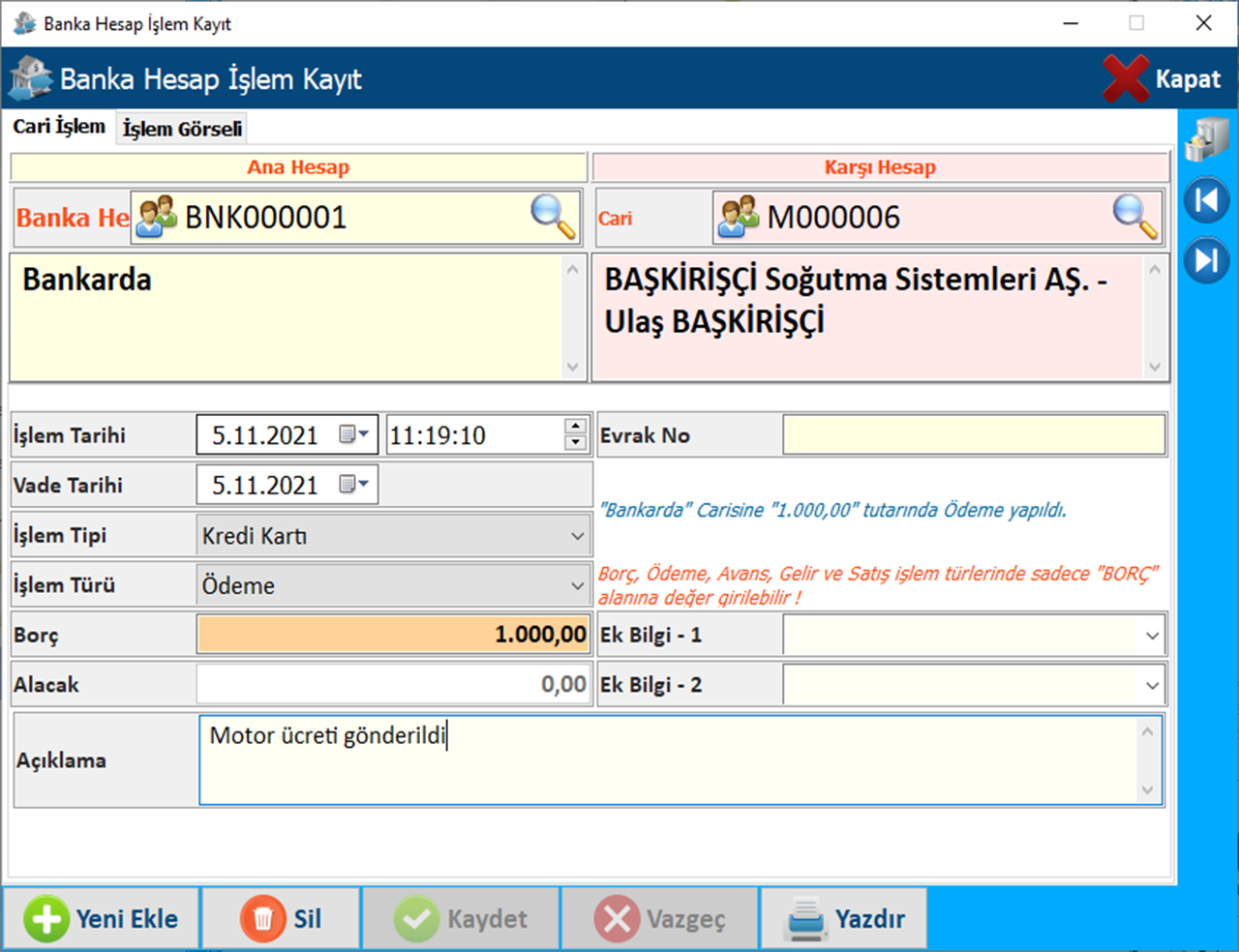Select the Cari İşlem tab
Image resolution: width=1239 pixels, height=952 pixels.
point(59,127)
